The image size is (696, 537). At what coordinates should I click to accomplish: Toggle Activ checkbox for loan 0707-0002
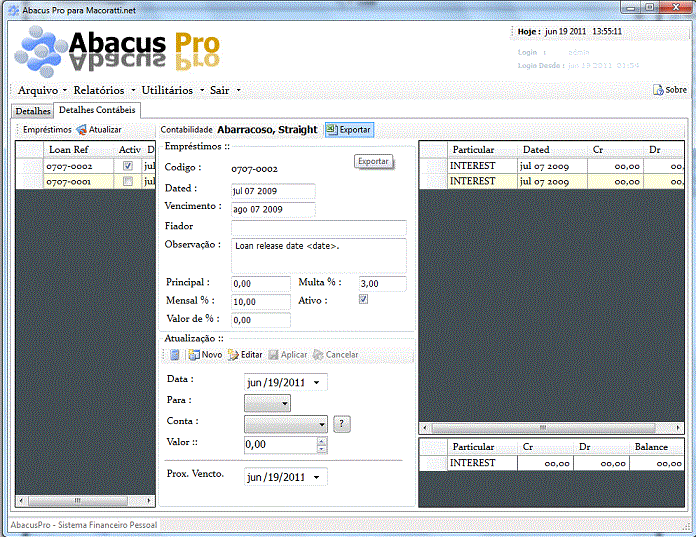[x=128, y=166]
